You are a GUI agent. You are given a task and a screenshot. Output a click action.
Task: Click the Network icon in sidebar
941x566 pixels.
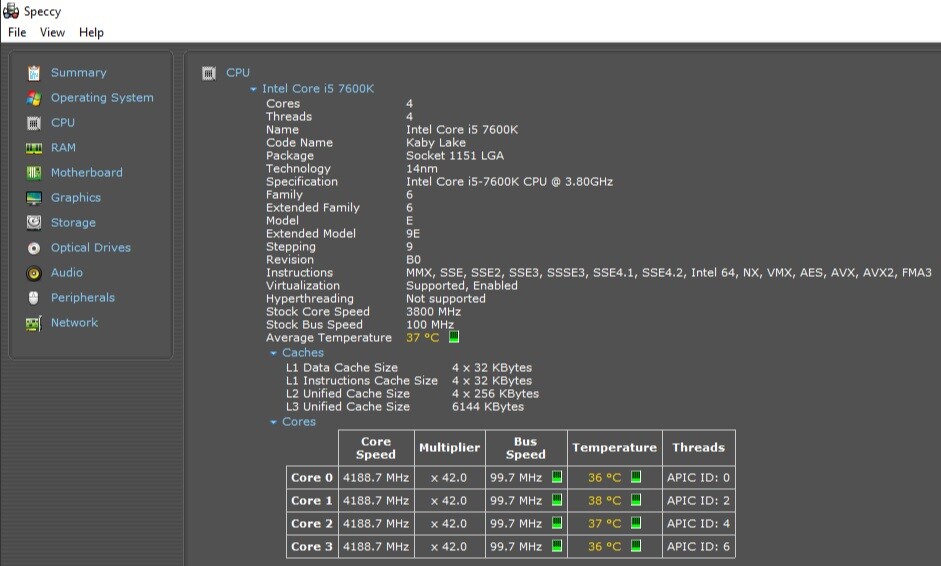34,323
